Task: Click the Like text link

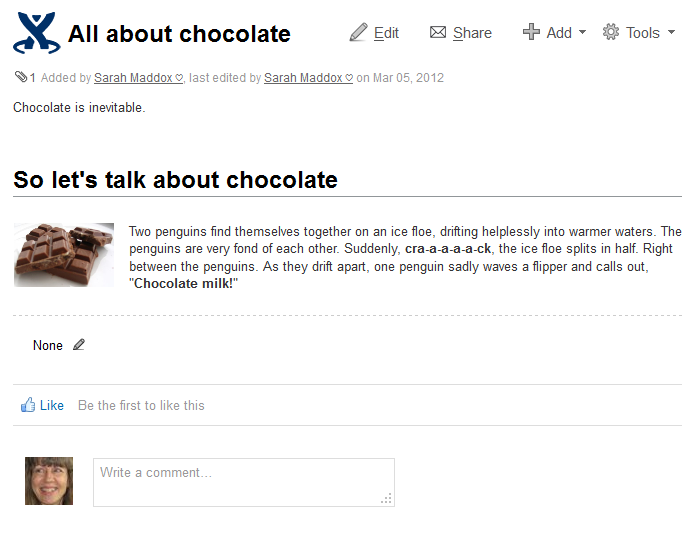Action: 52,405
